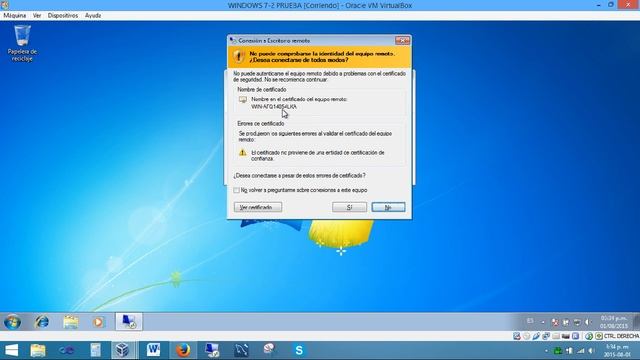Open the guest clock showing 01/08/2015
This screenshot has height=360, width=640.
coord(614,322)
